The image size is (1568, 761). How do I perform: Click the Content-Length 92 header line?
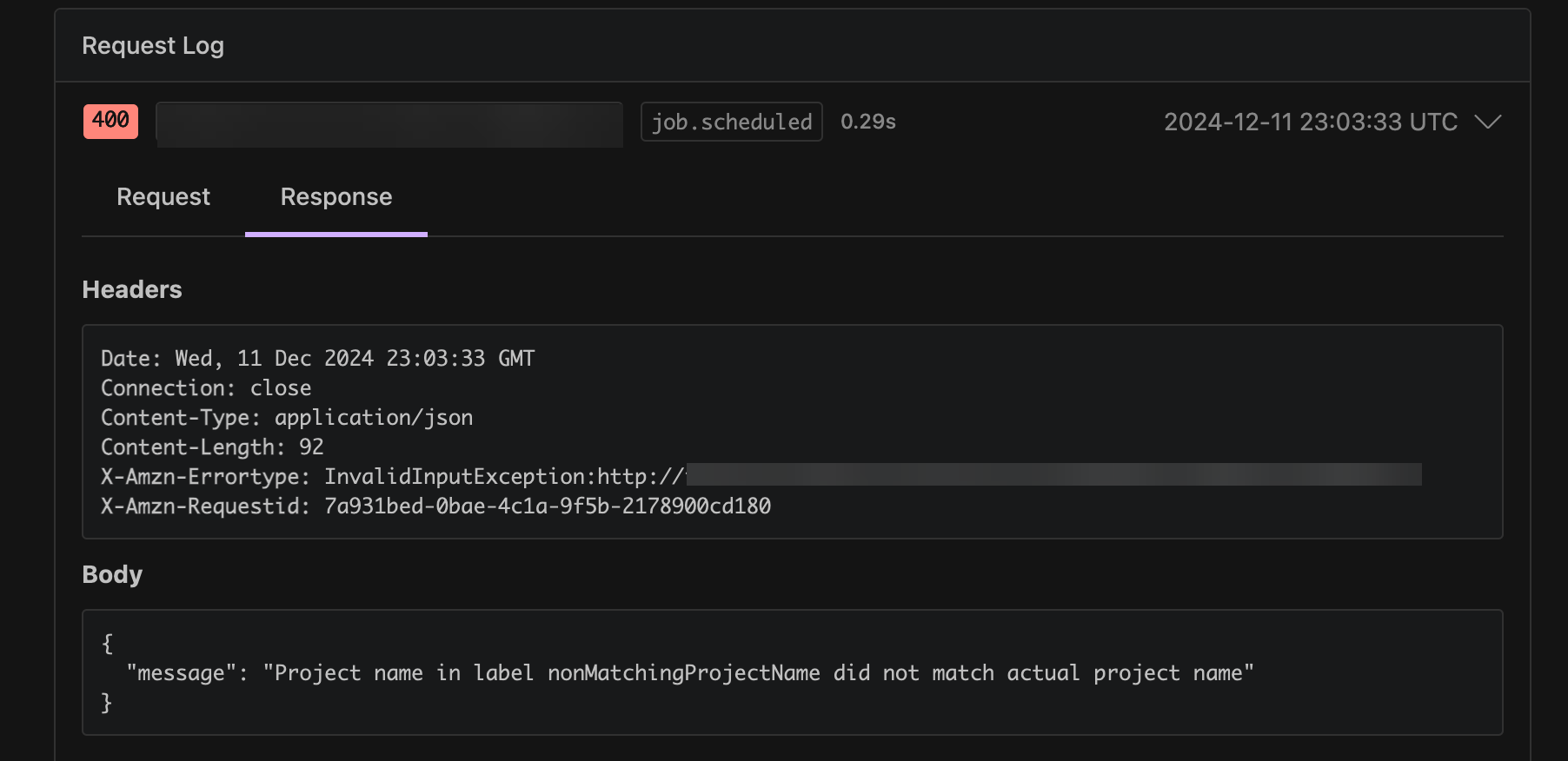pos(212,447)
